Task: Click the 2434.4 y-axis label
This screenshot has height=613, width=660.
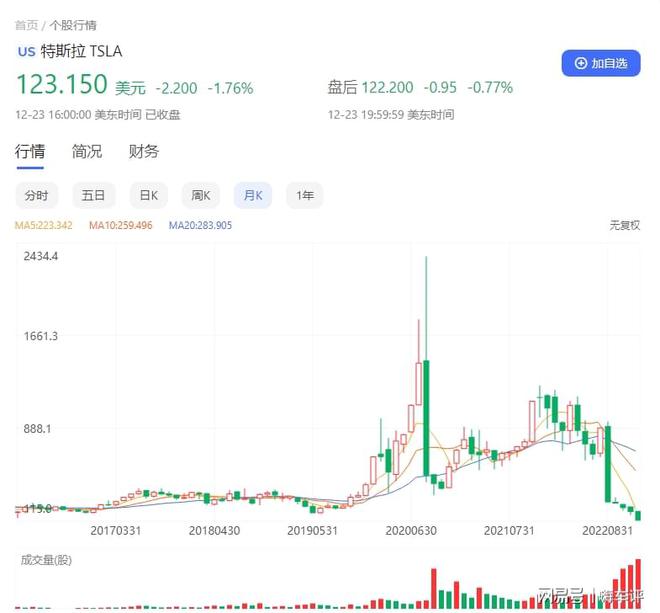Action: click(41, 256)
